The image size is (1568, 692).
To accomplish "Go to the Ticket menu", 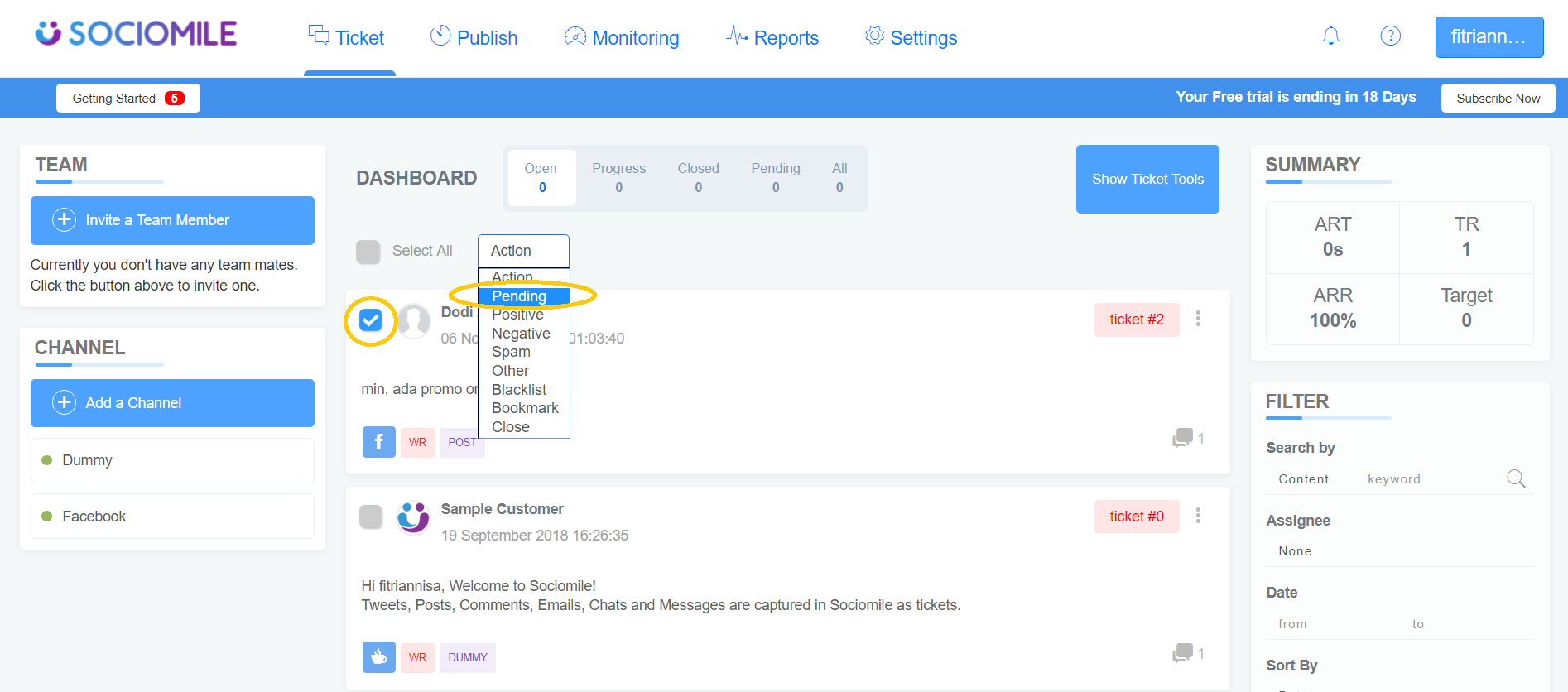I will click(347, 37).
